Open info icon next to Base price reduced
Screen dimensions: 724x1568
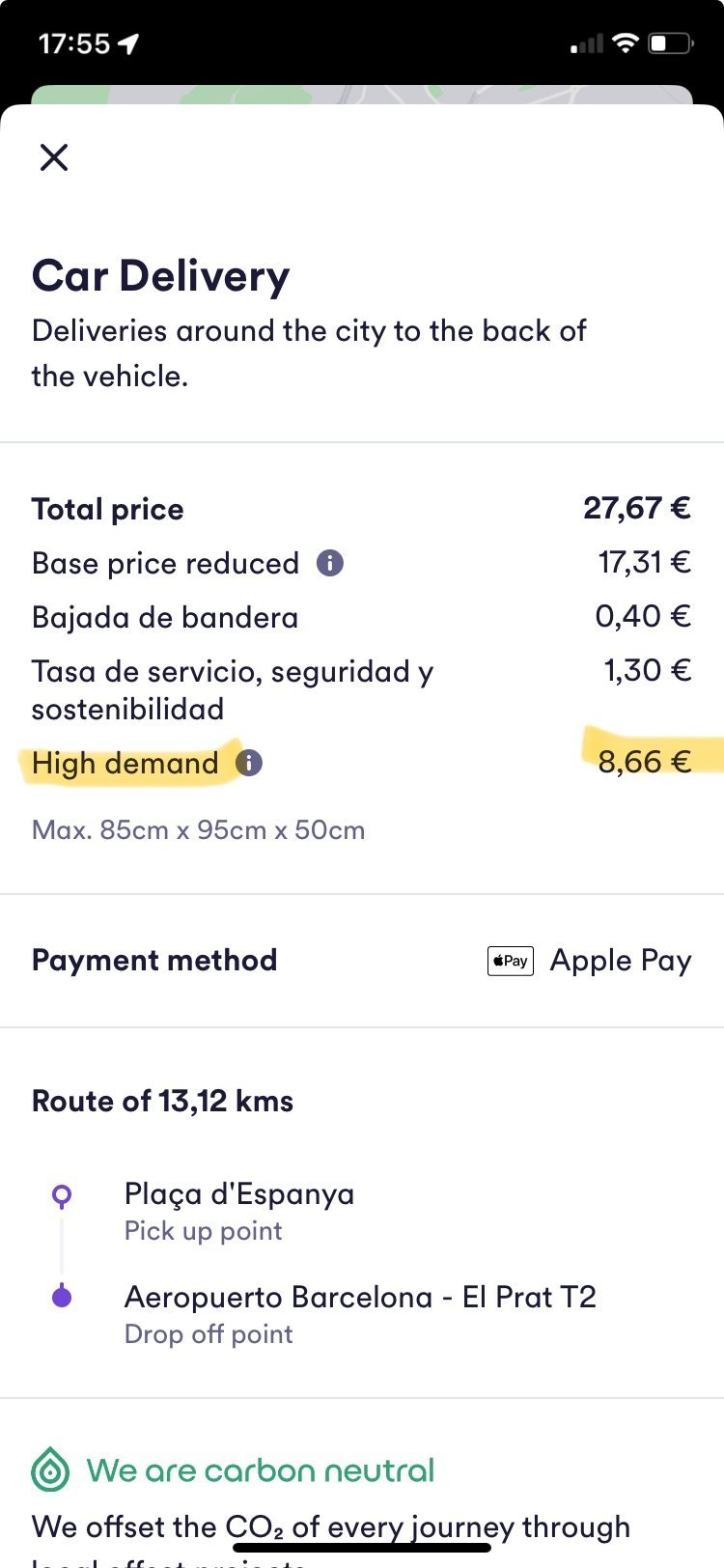(330, 563)
